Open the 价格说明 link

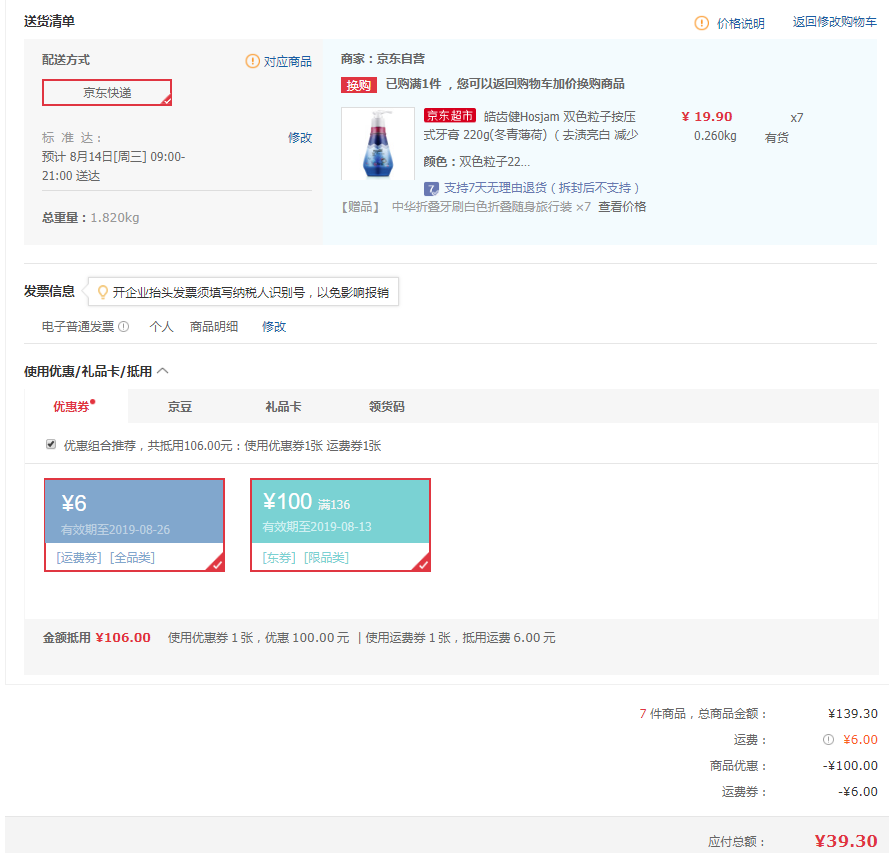[740, 23]
